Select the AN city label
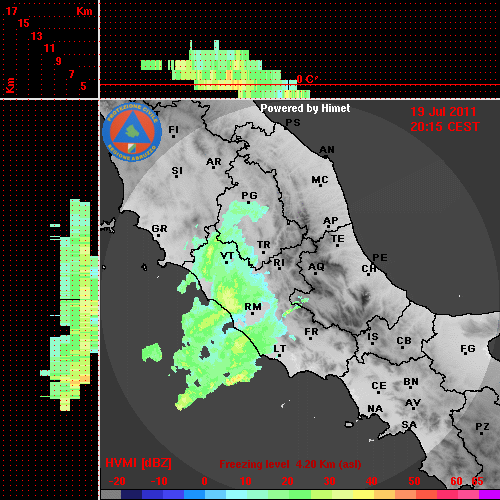Viewport: 500px width, 500px height. coord(327,150)
